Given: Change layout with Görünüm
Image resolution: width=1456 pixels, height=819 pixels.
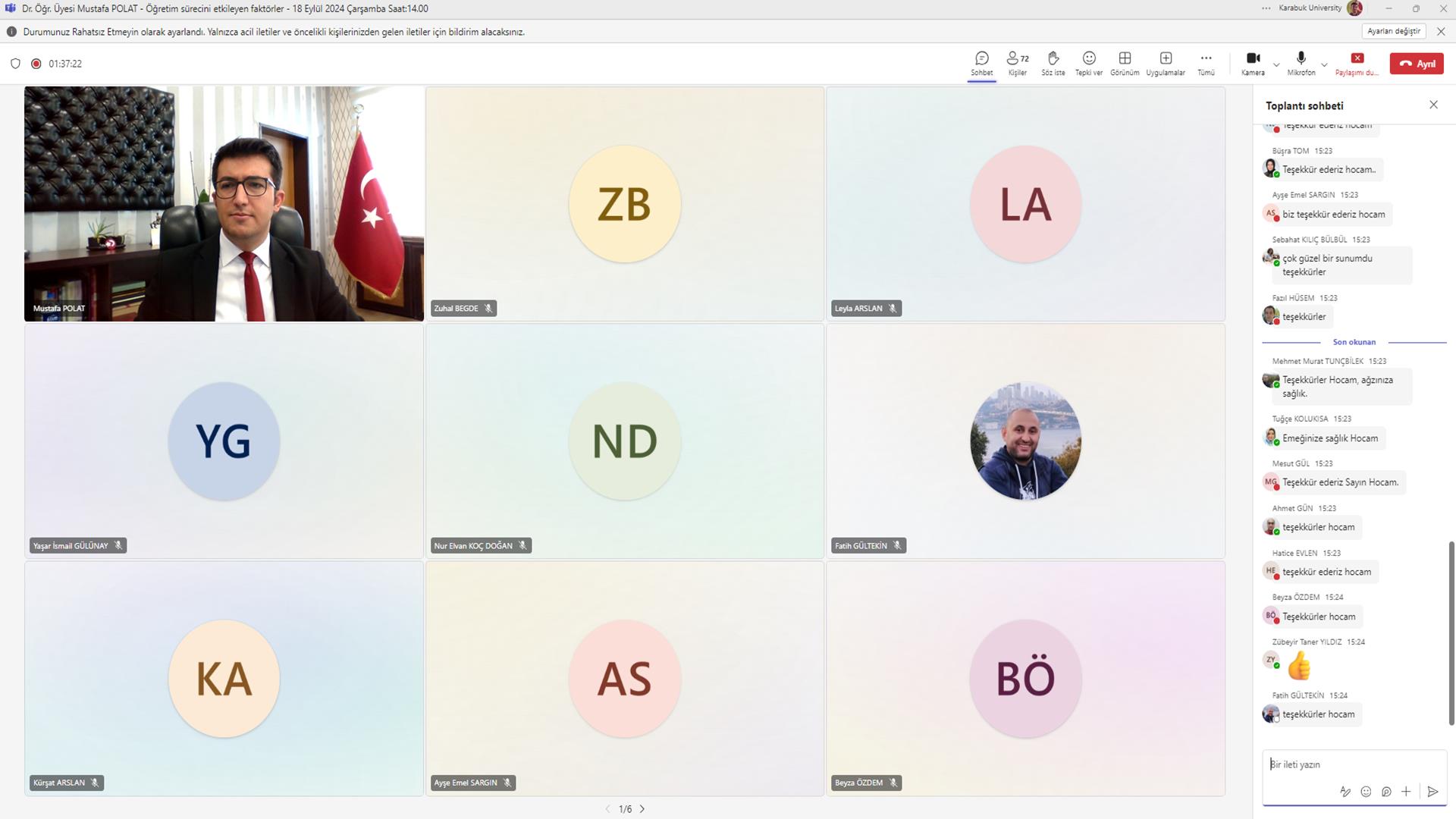Looking at the screenshot, I should (1125, 64).
